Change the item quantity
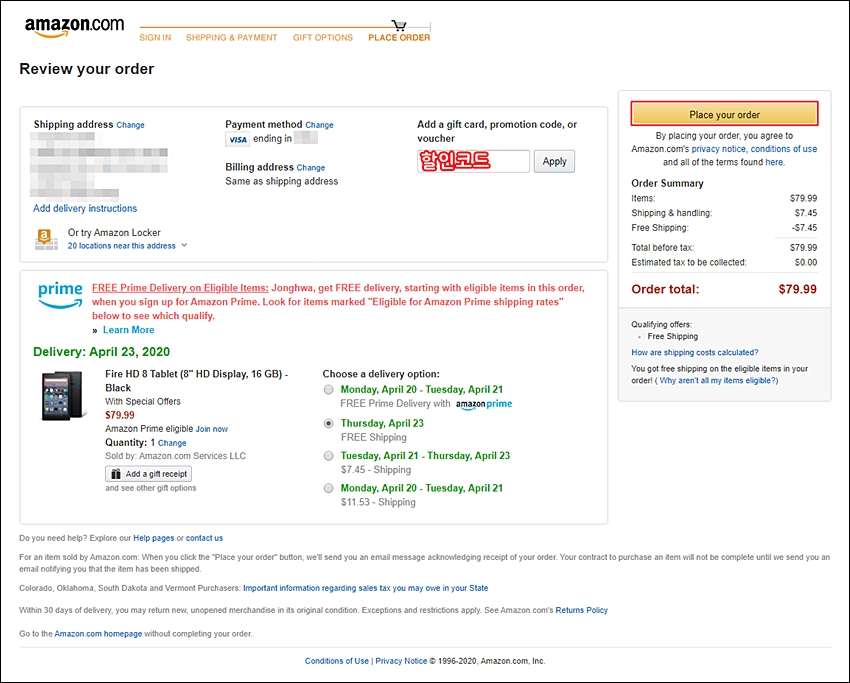 point(172,443)
